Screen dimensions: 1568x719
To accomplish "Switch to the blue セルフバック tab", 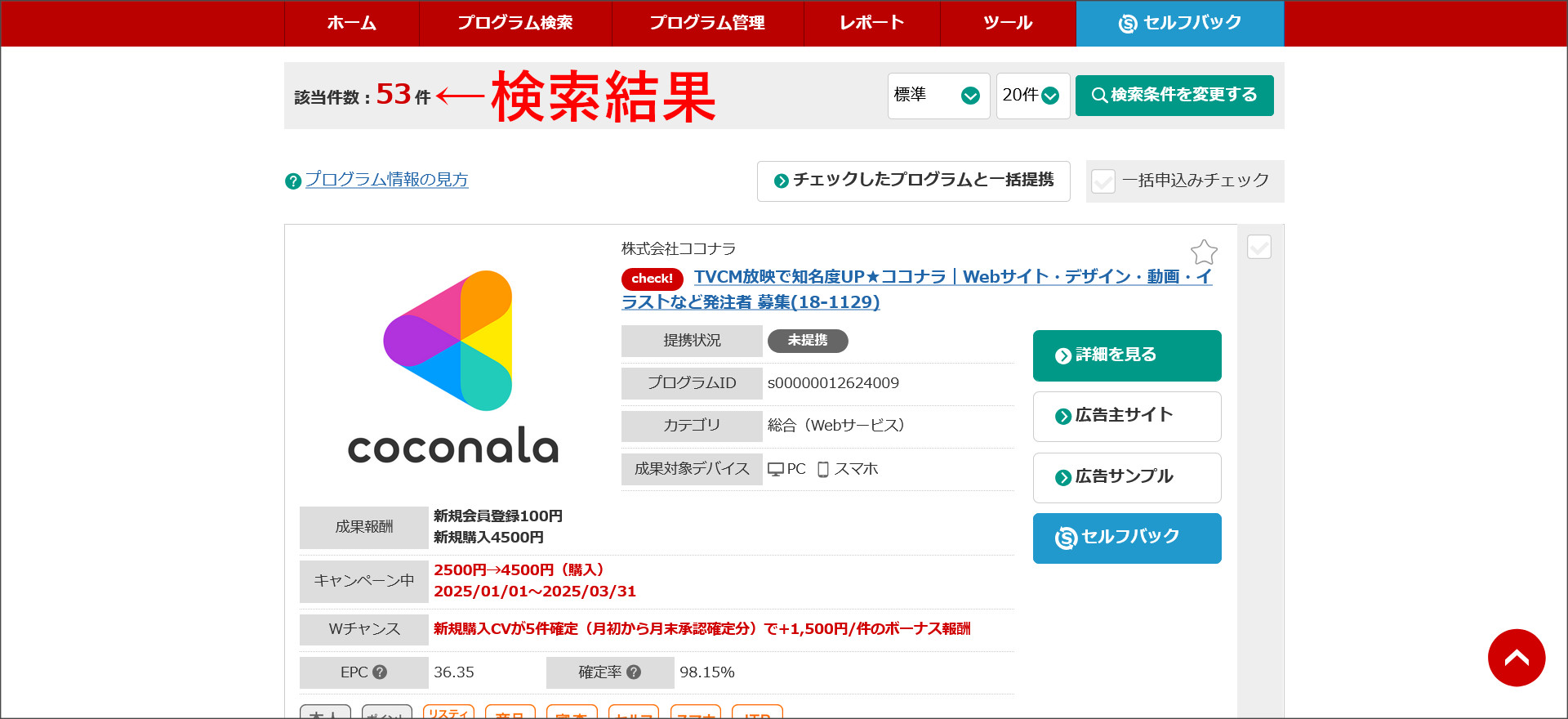I will 1180,23.
